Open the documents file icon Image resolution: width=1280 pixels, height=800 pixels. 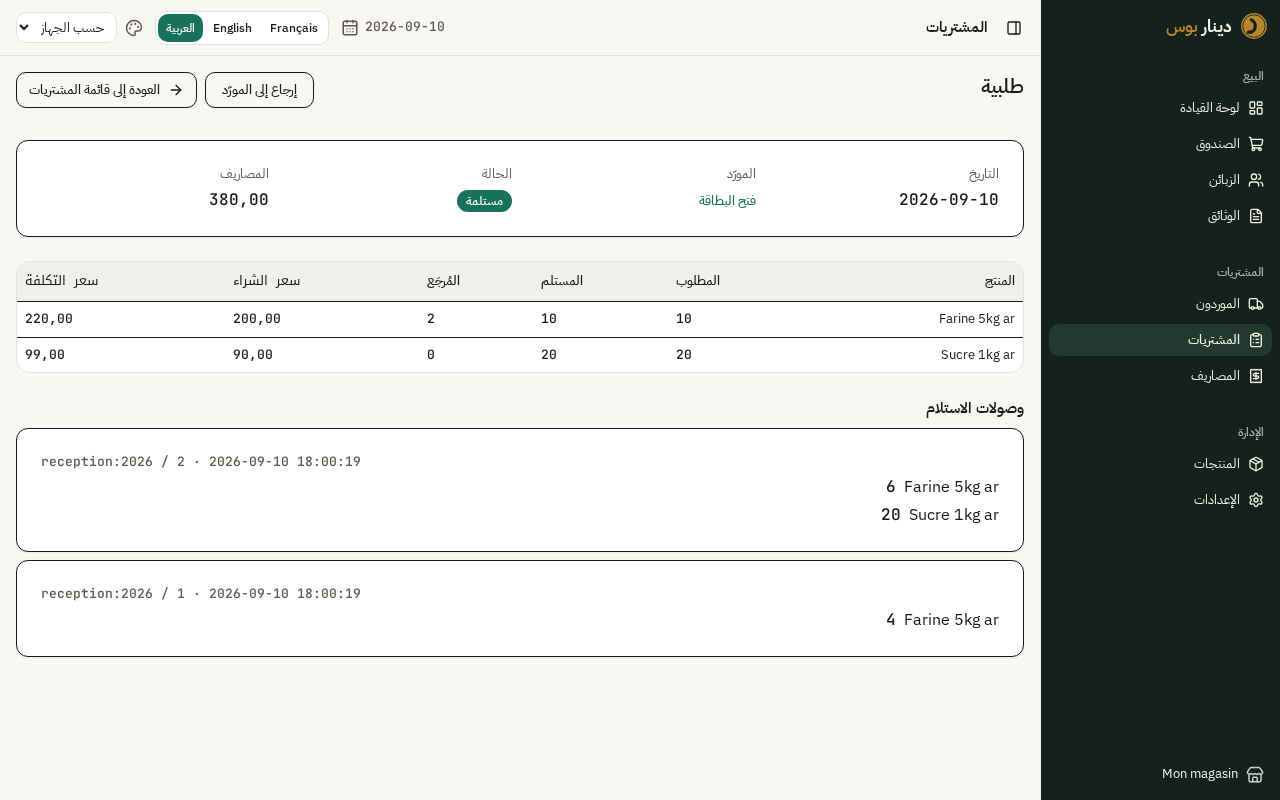click(1256, 216)
